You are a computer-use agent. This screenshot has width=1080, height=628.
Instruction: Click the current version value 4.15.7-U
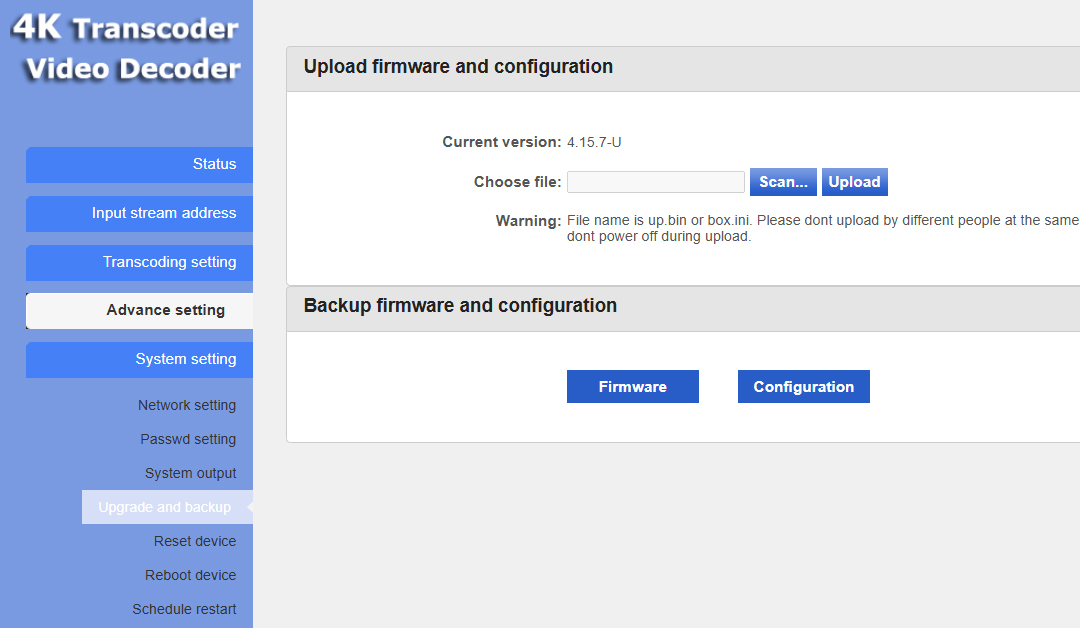pyautogui.click(x=594, y=143)
